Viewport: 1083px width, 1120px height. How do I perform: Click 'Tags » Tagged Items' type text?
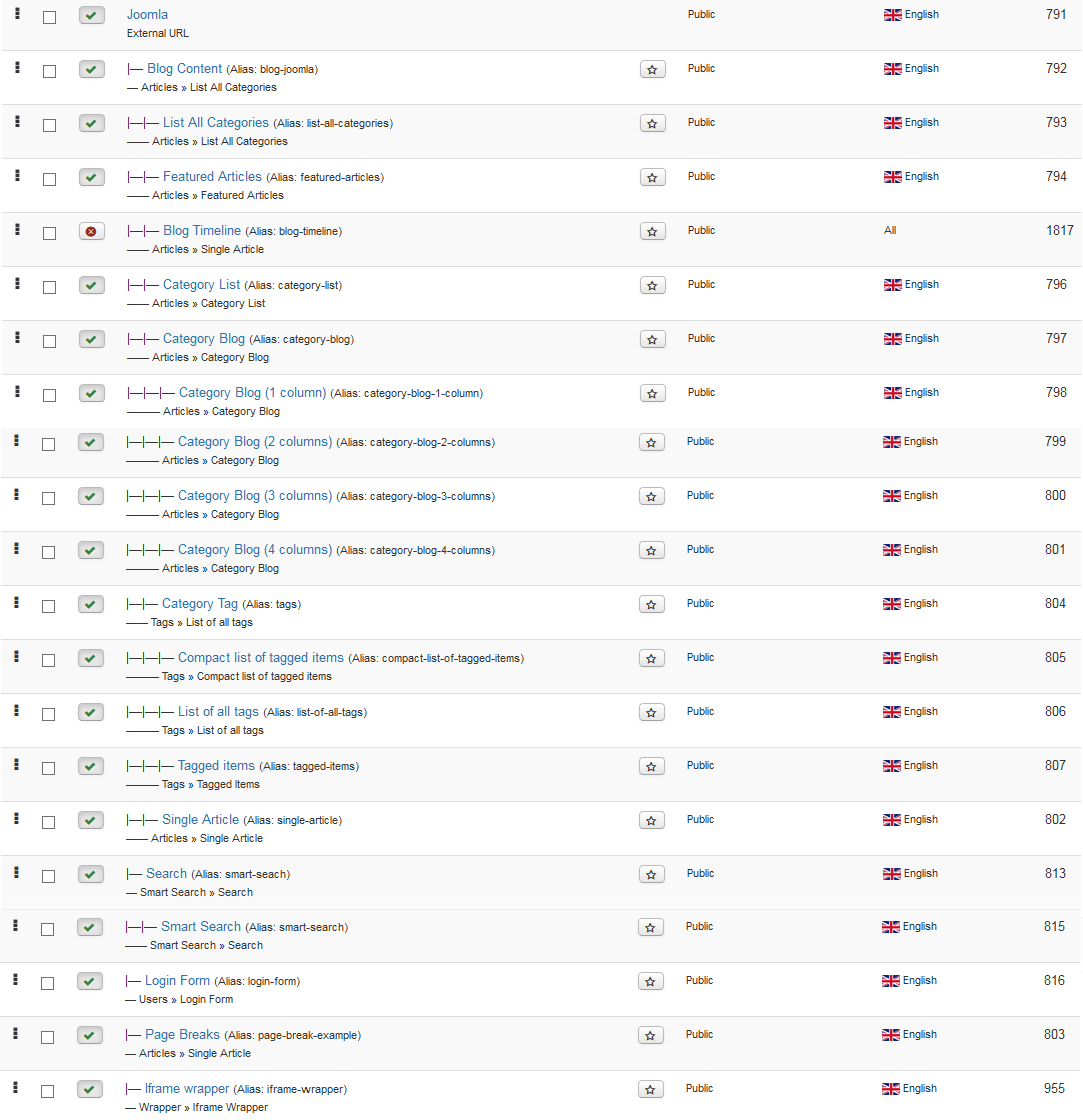tap(211, 784)
